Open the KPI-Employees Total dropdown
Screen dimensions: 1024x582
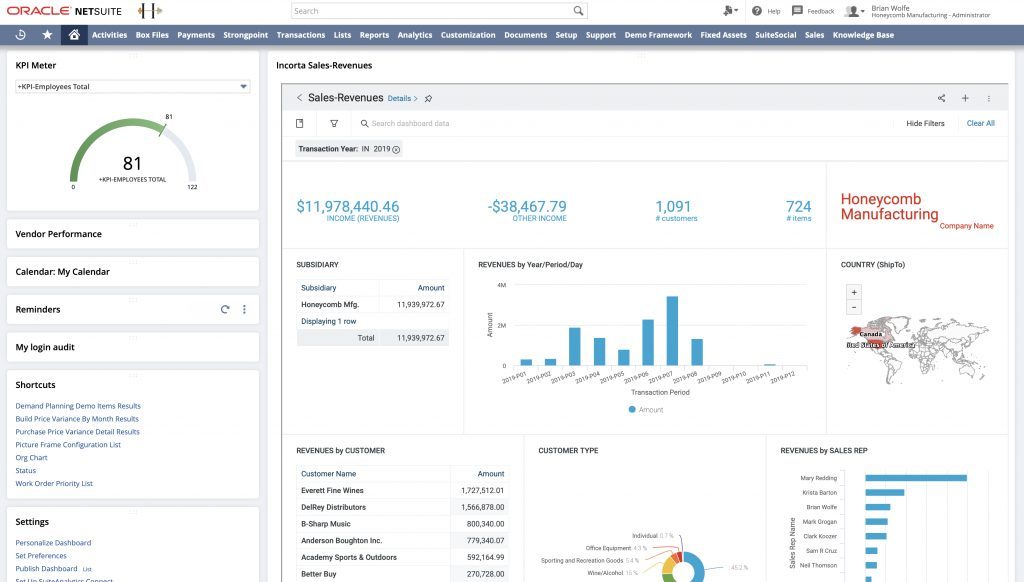pyautogui.click(x=133, y=86)
